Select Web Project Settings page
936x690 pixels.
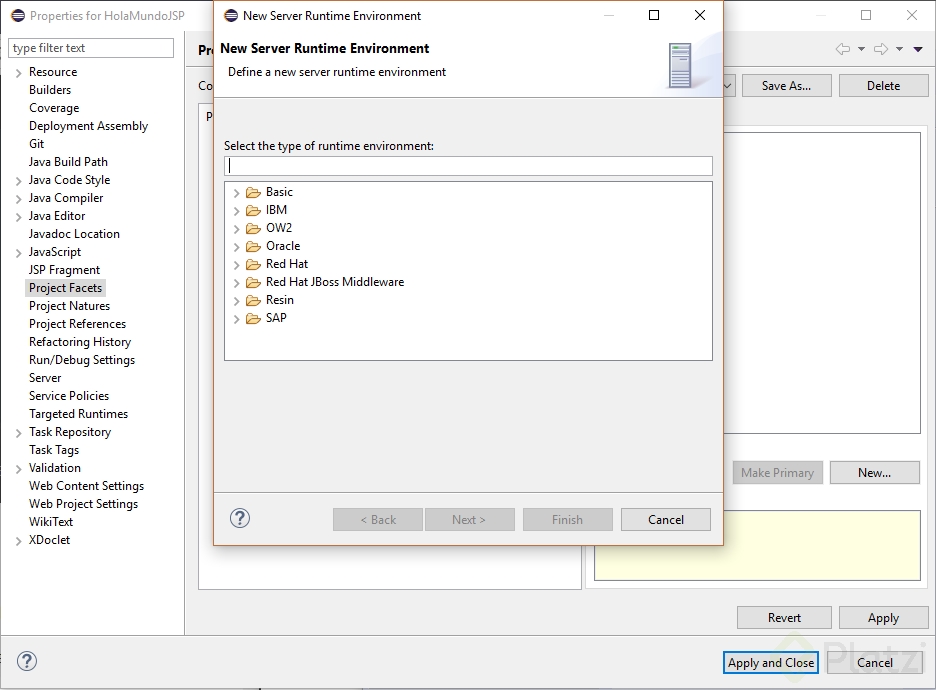click(x=84, y=504)
